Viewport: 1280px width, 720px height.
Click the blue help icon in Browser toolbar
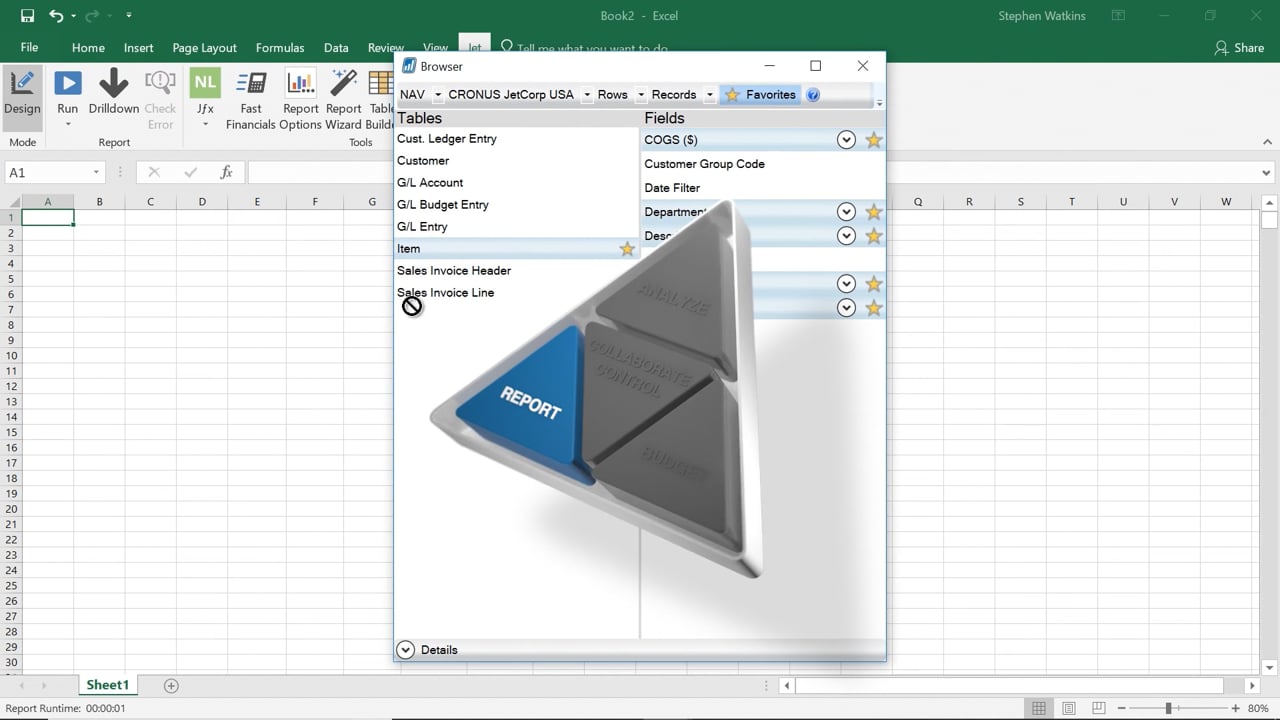tap(813, 95)
